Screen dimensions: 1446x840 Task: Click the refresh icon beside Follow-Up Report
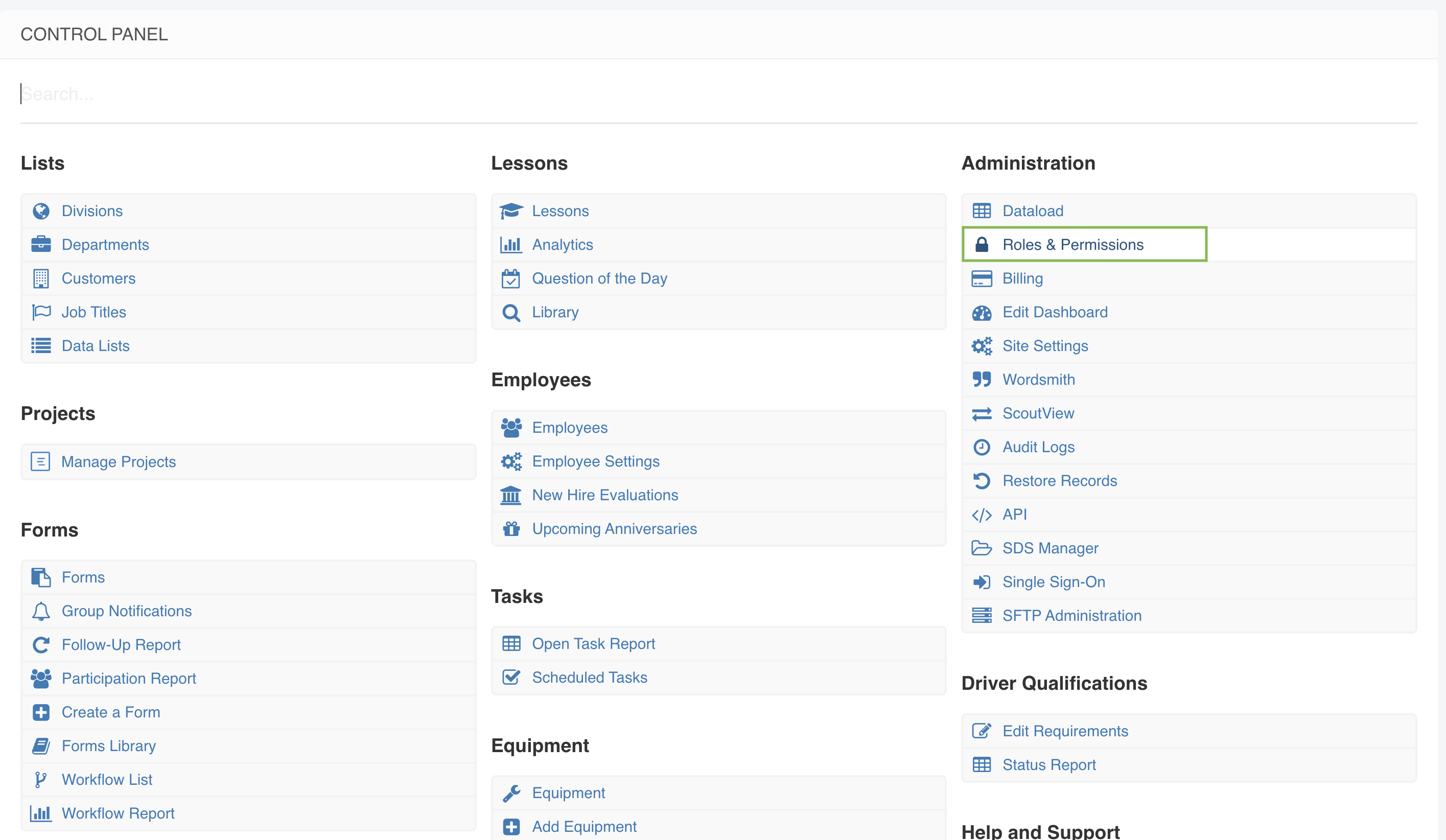[41, 645]
